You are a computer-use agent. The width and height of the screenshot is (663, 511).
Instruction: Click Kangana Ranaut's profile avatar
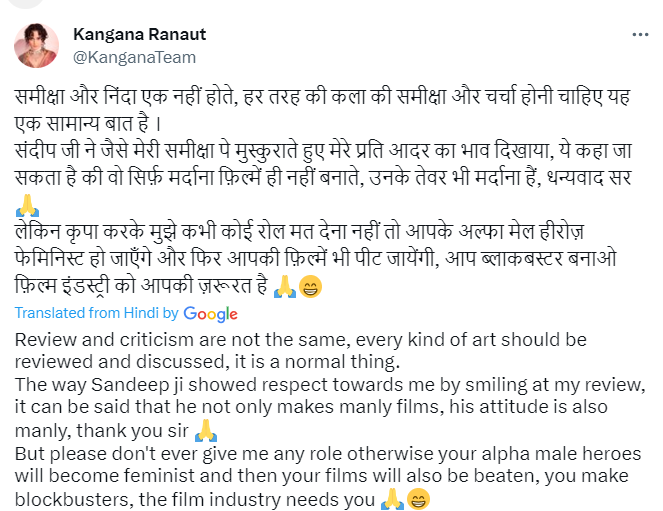[37, 45]
